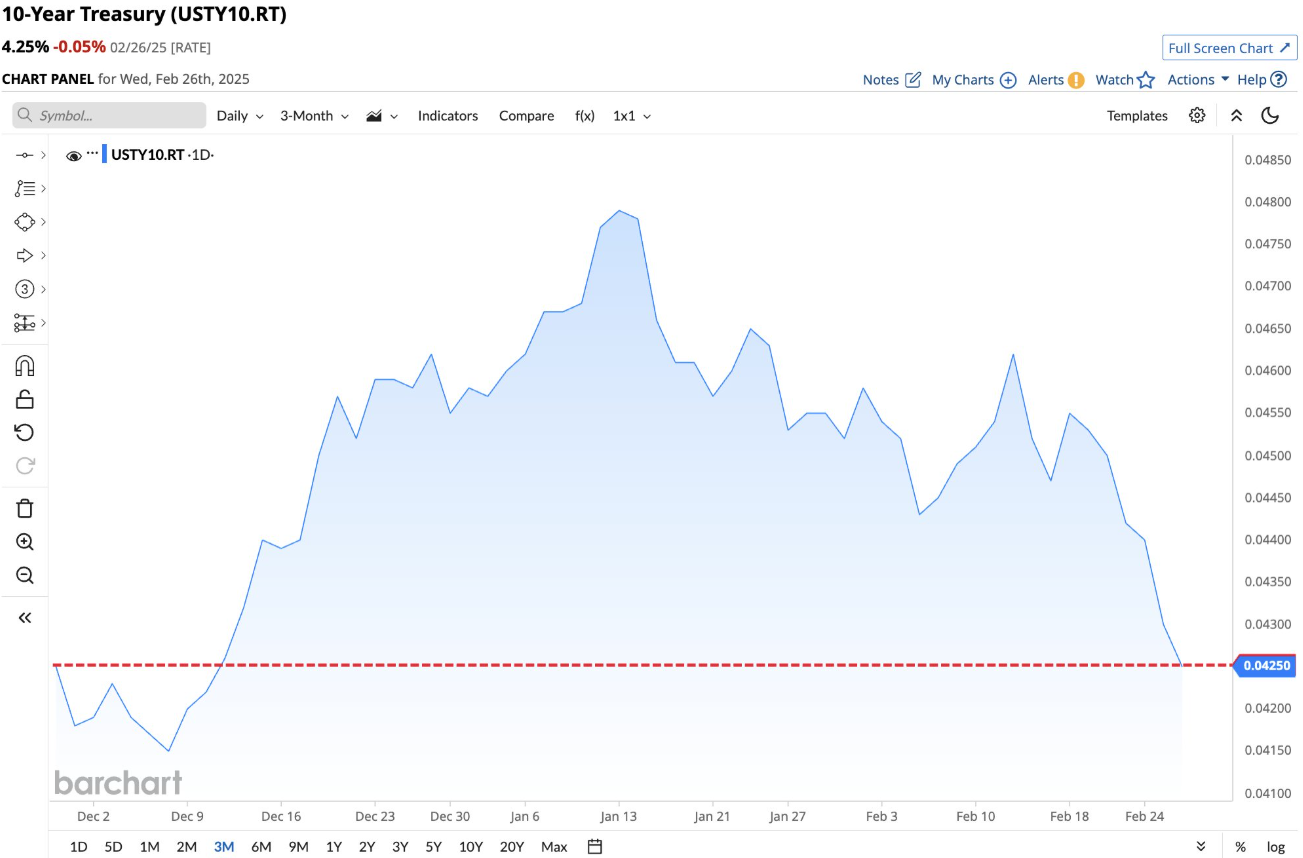Open the circled number 3 tool

(x=25, y=289)
